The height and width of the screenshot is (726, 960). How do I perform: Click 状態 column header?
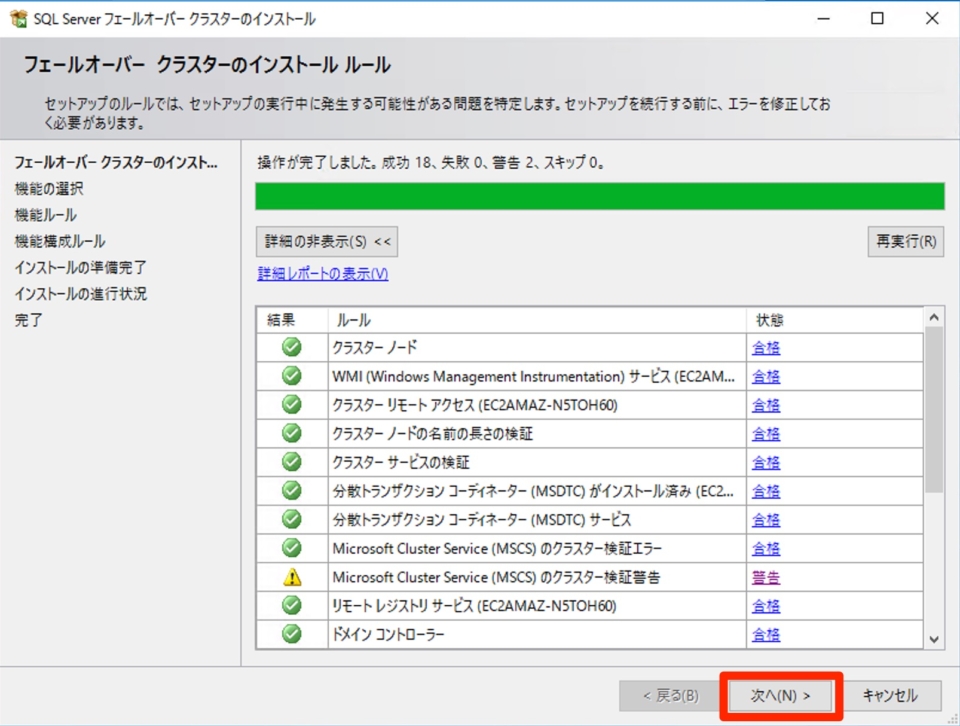[x=835, y=320]
